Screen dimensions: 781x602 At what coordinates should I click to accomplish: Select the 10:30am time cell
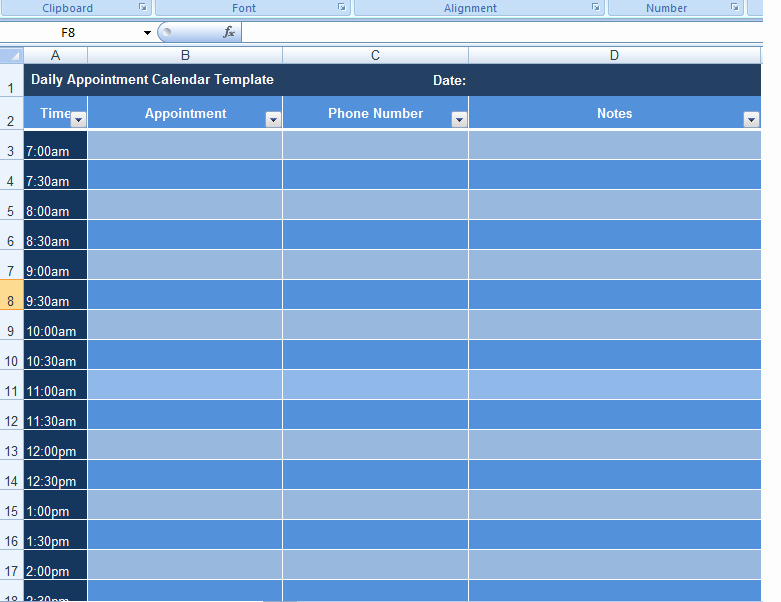(56, 355)
